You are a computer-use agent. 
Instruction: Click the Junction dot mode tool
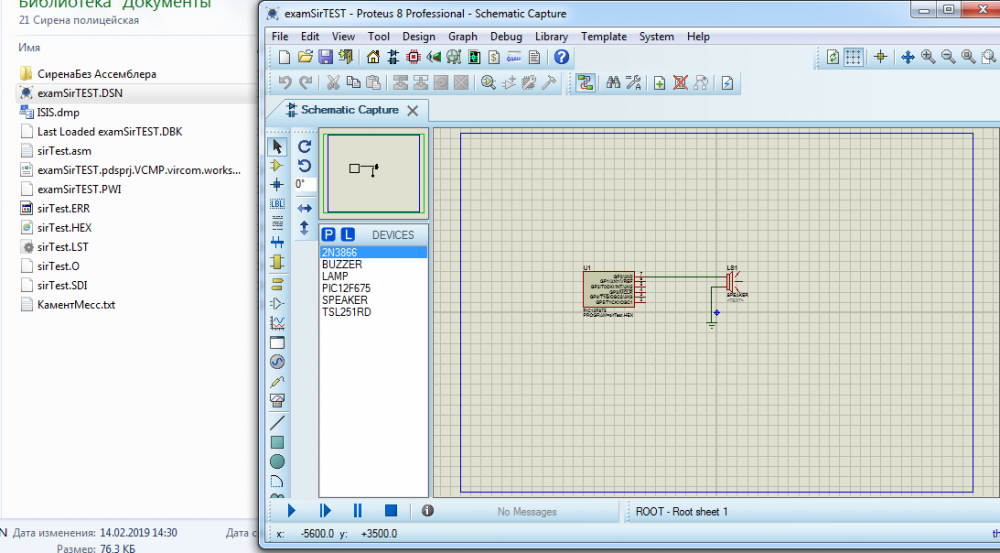click(277, 184)
